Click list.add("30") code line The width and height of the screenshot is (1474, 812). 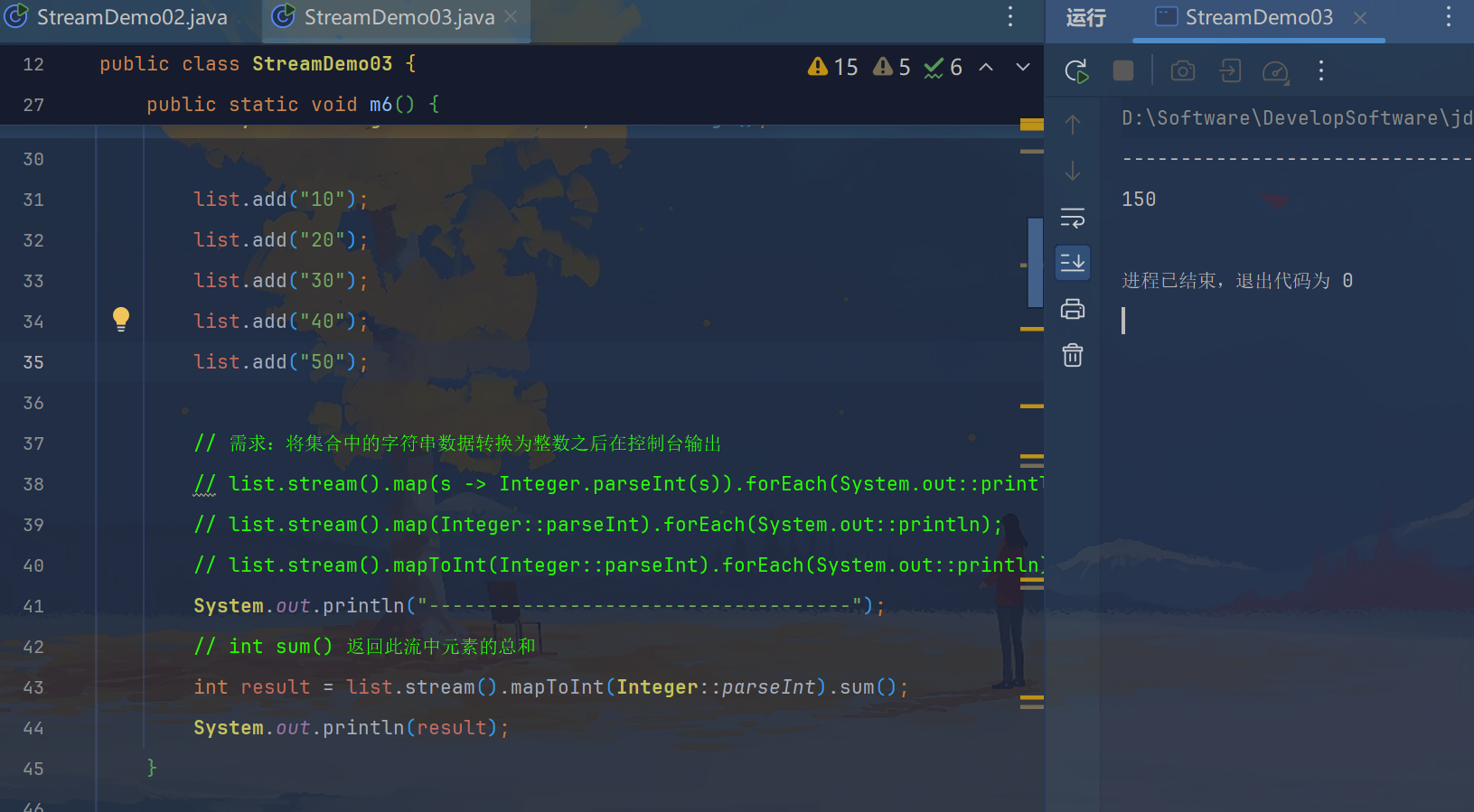point(281,281)
